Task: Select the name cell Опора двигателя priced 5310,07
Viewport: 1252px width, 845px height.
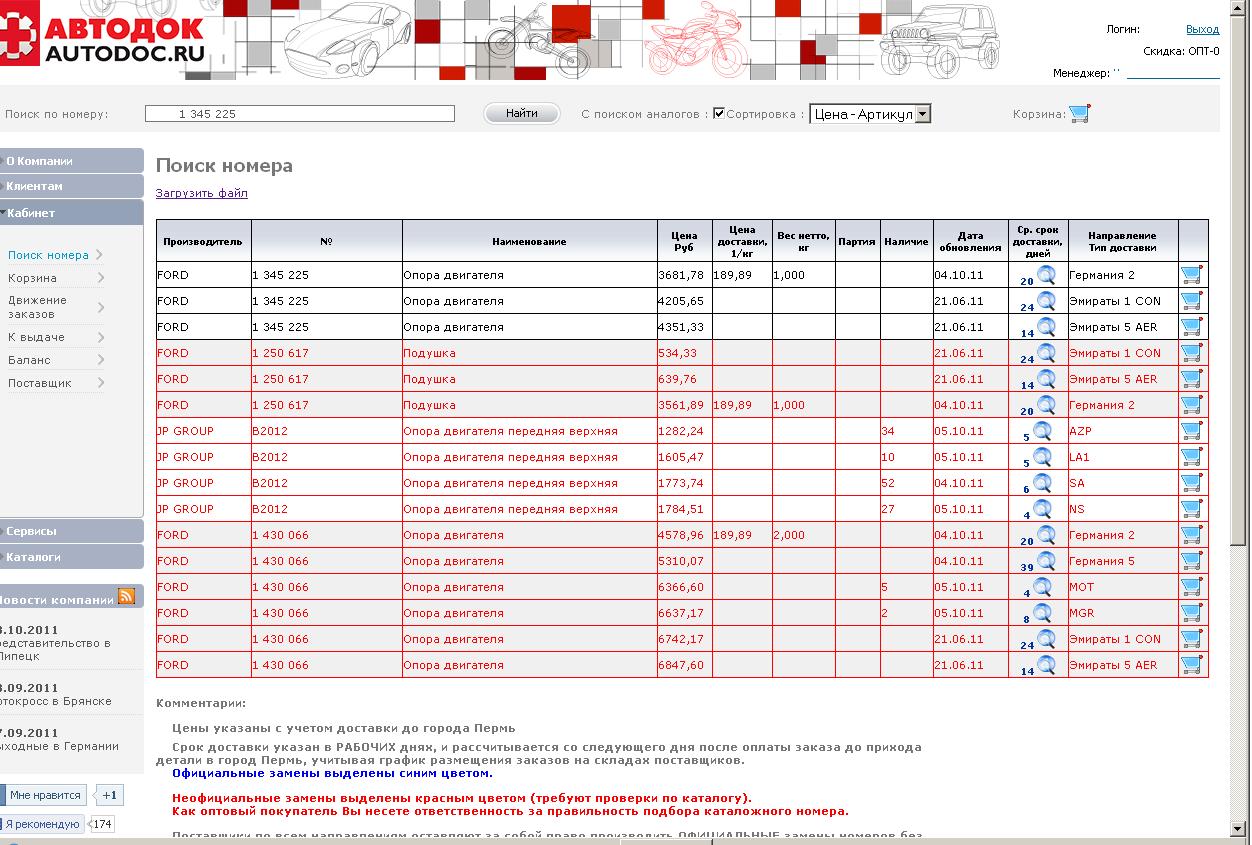Action: click(529, 561)
